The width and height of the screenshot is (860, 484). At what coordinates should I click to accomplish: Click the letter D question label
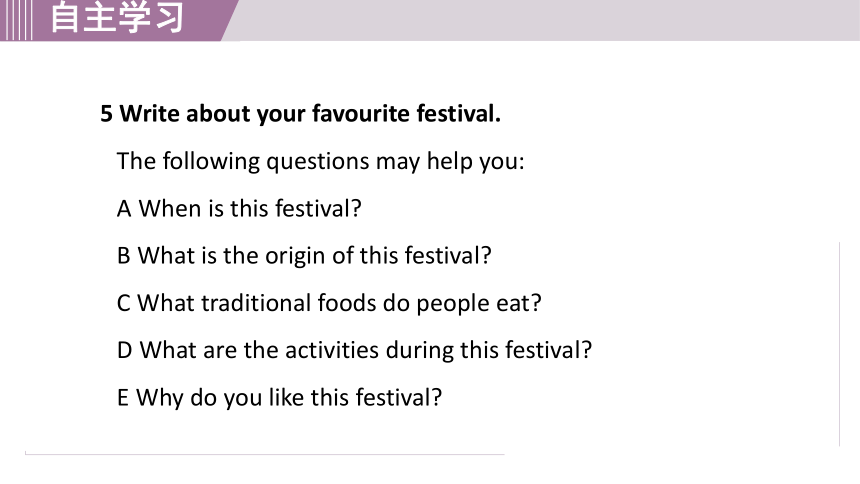pyautogui.click(x=125, y=351)
